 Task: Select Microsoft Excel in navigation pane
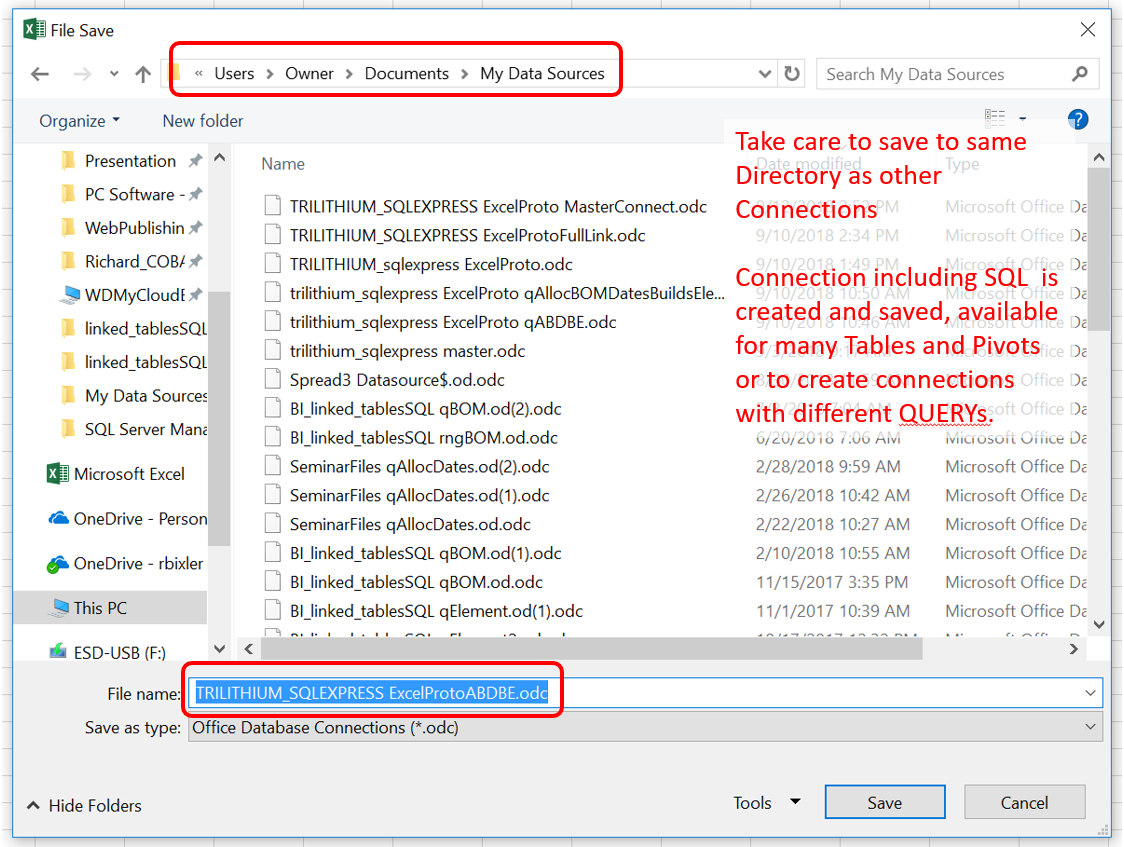coord(116,474)
